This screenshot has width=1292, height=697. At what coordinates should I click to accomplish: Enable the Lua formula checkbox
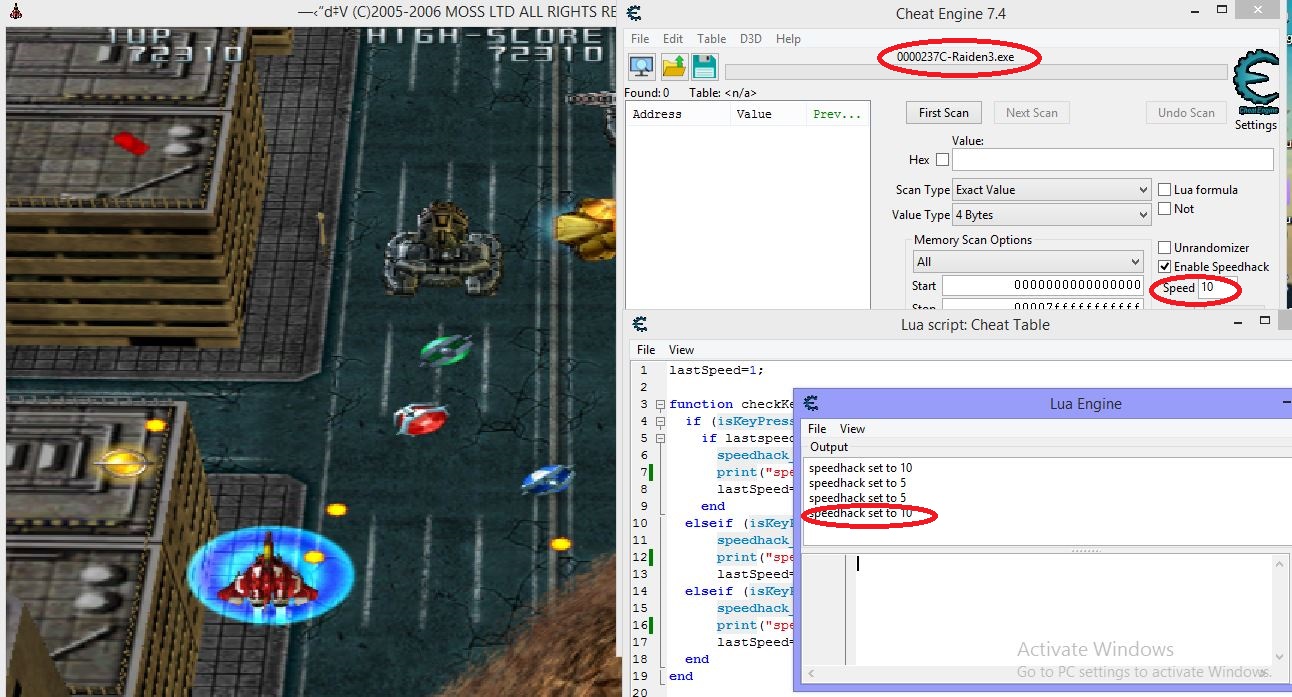point(1164,189)
